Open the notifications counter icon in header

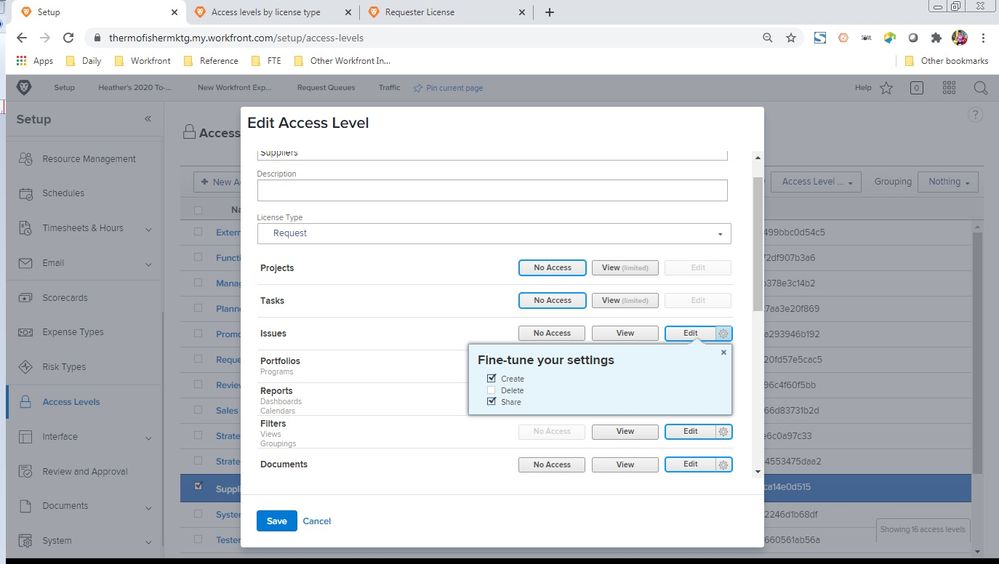coord(916,88)
